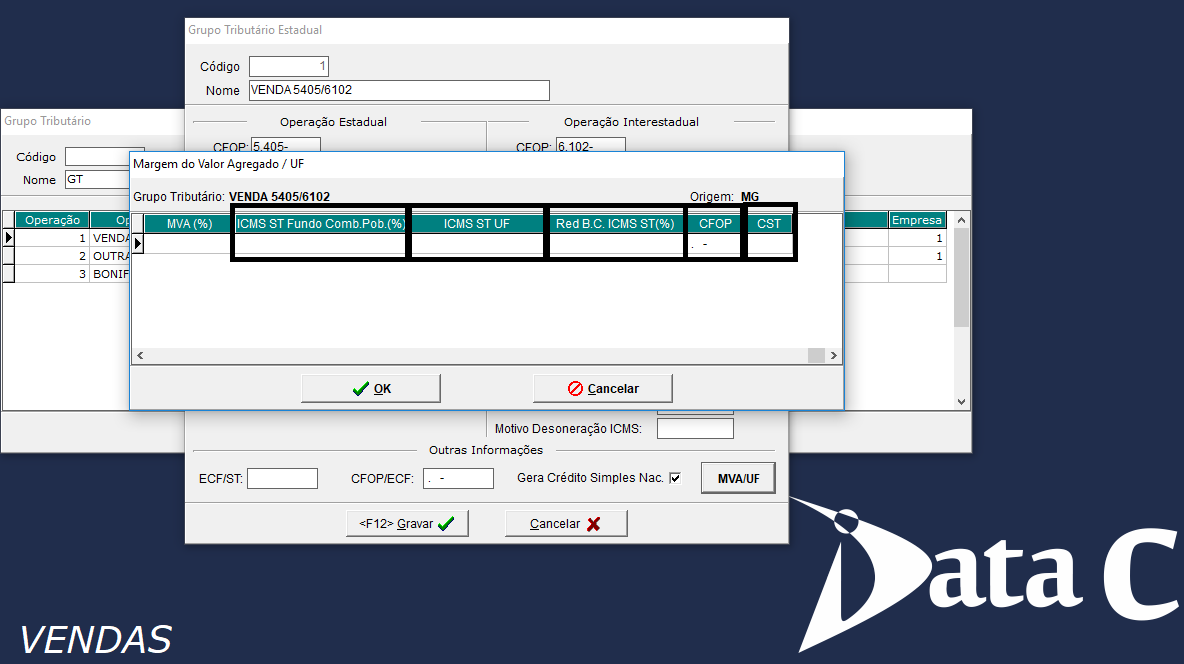Click scroll up arrow in Grupo Tributário window
Image resolution: width=1184 pixels, height=664 pixels.
(961, 220)
